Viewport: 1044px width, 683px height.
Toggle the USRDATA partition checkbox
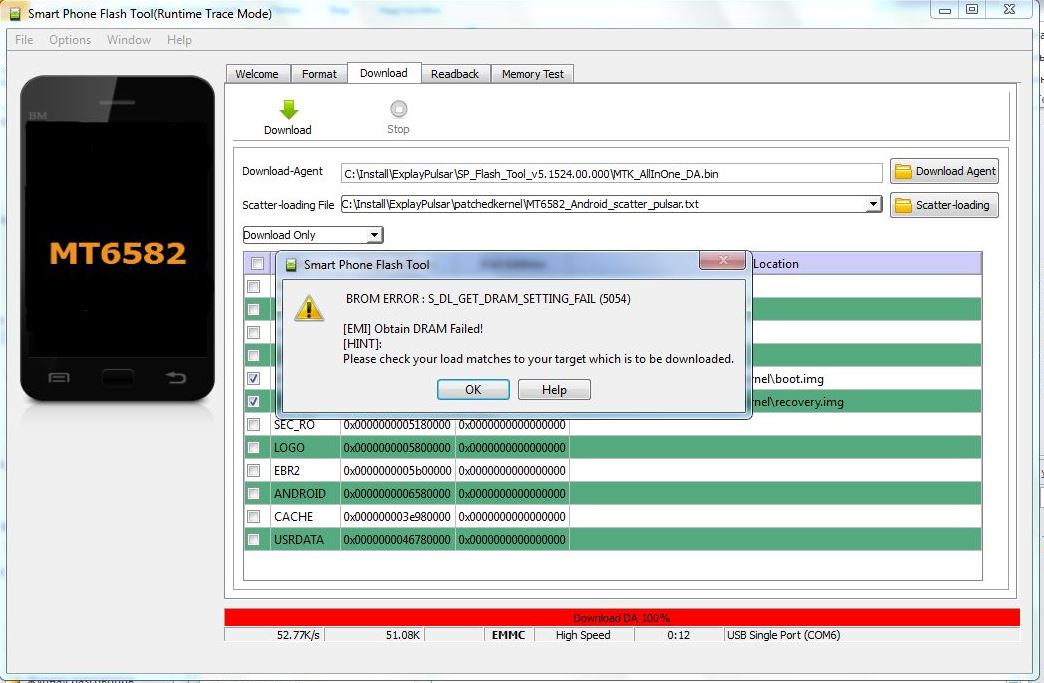pos(254,539)
